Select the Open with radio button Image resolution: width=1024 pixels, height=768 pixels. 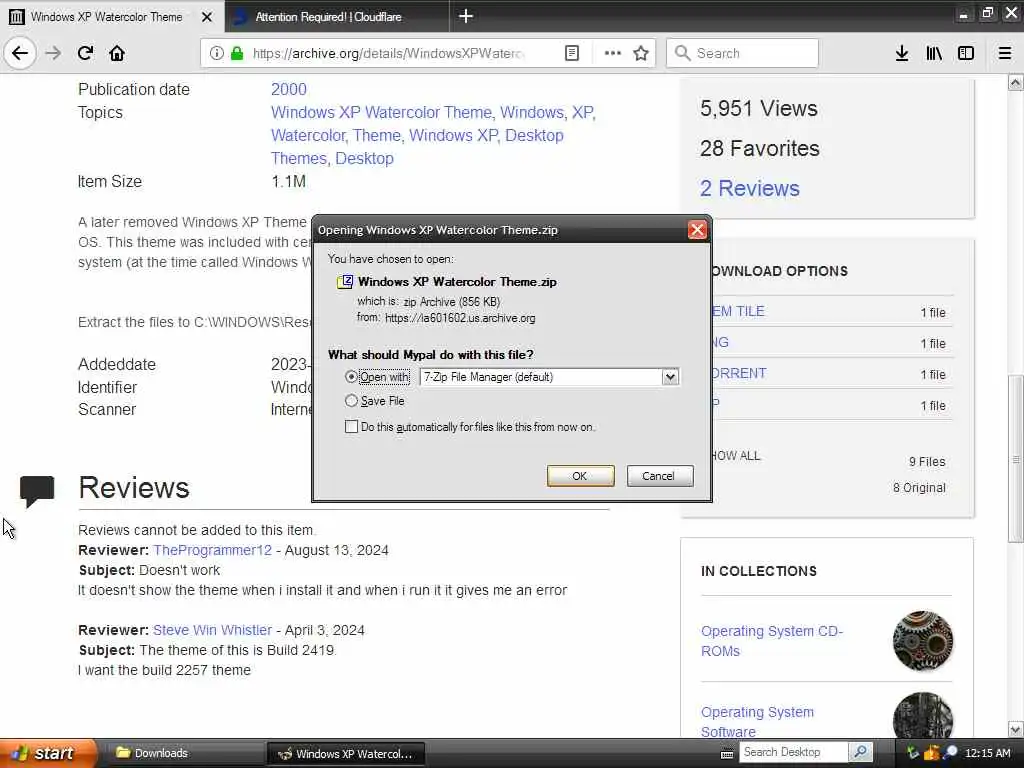pyautogui.click(x=351, y=377)
